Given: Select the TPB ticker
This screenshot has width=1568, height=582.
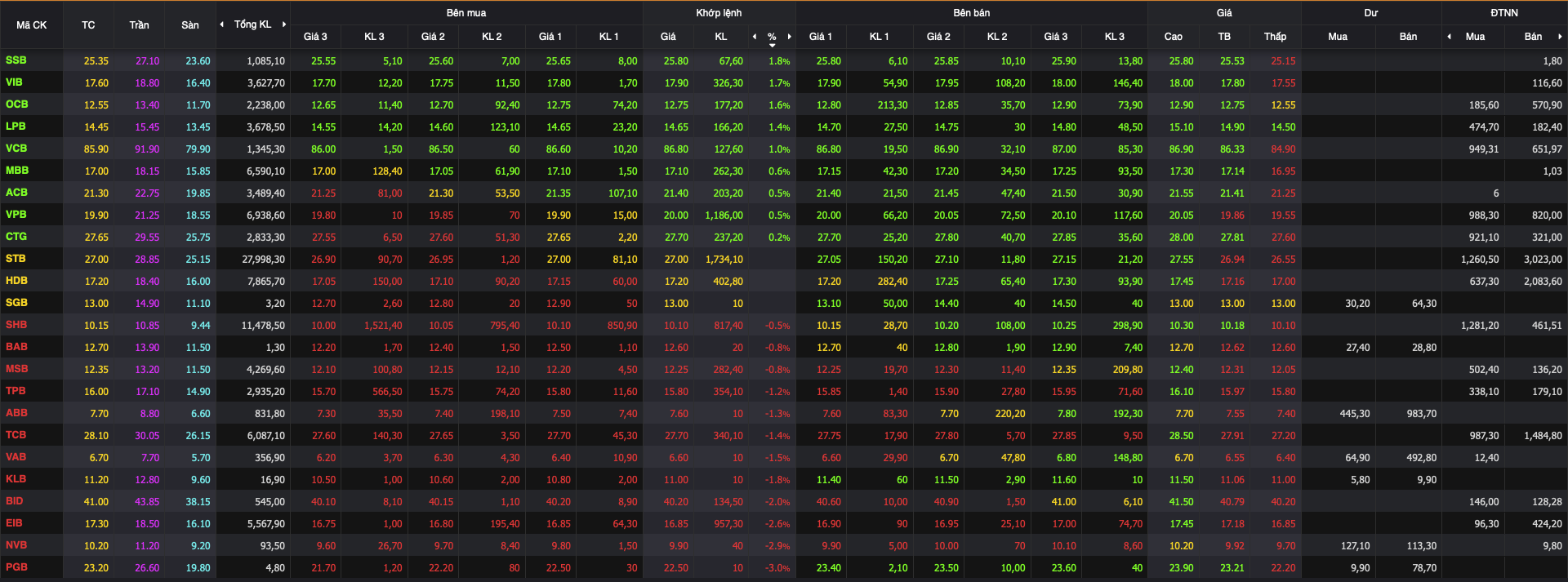Looking at the screenshot, I should tap(16, 391).
